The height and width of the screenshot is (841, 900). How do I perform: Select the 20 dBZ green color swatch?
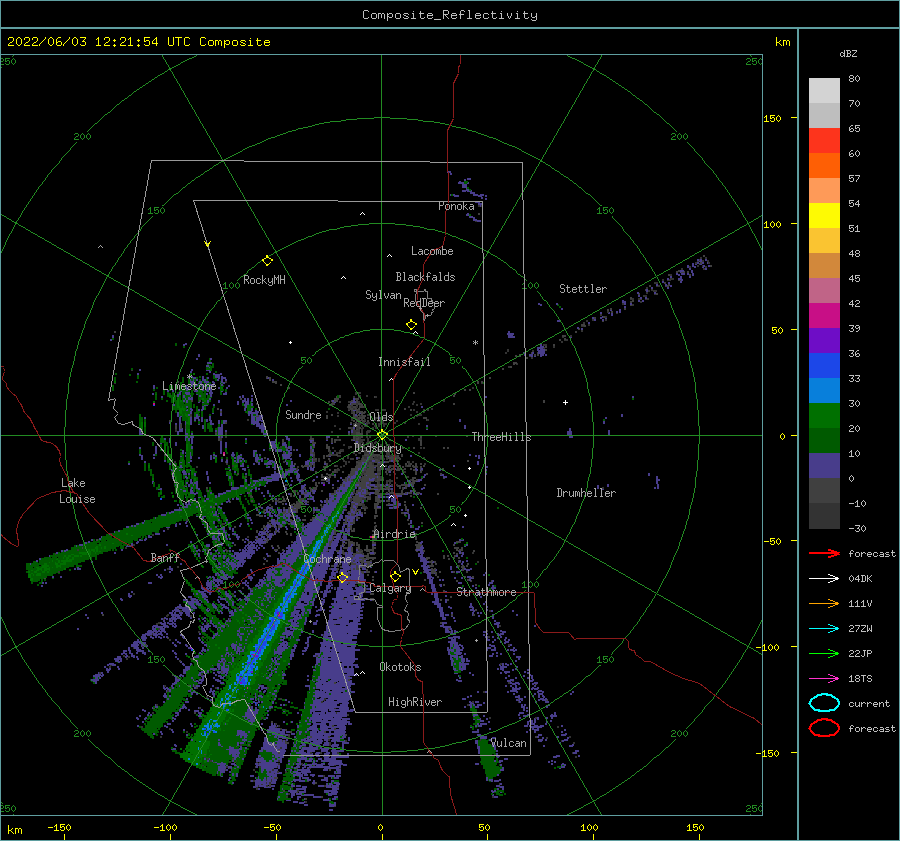(824, 415)
